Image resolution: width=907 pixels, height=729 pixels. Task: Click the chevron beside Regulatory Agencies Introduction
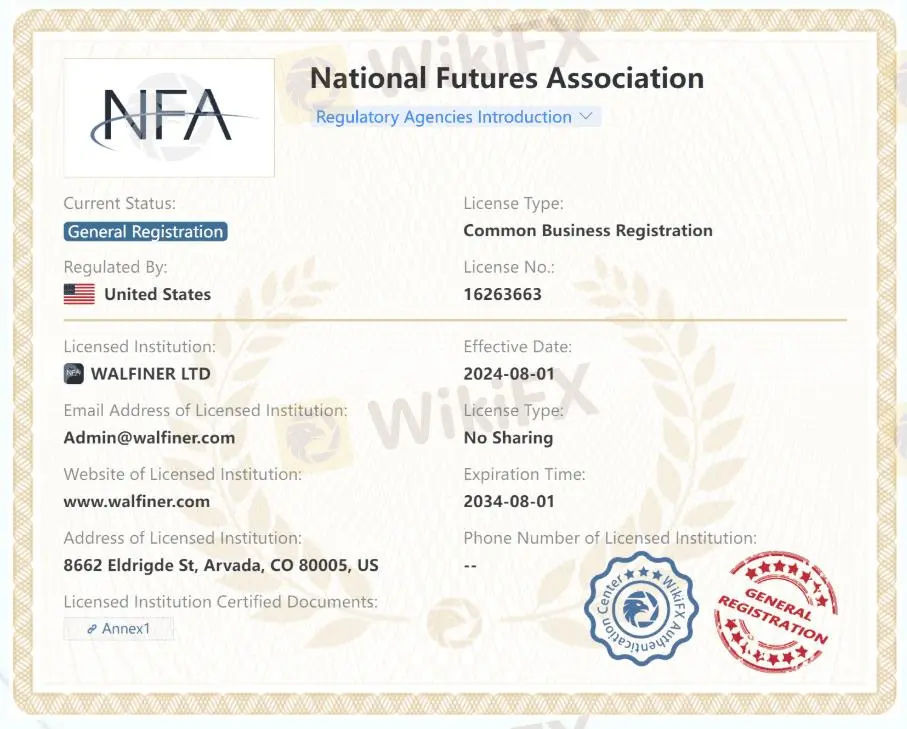pos(587,116)
